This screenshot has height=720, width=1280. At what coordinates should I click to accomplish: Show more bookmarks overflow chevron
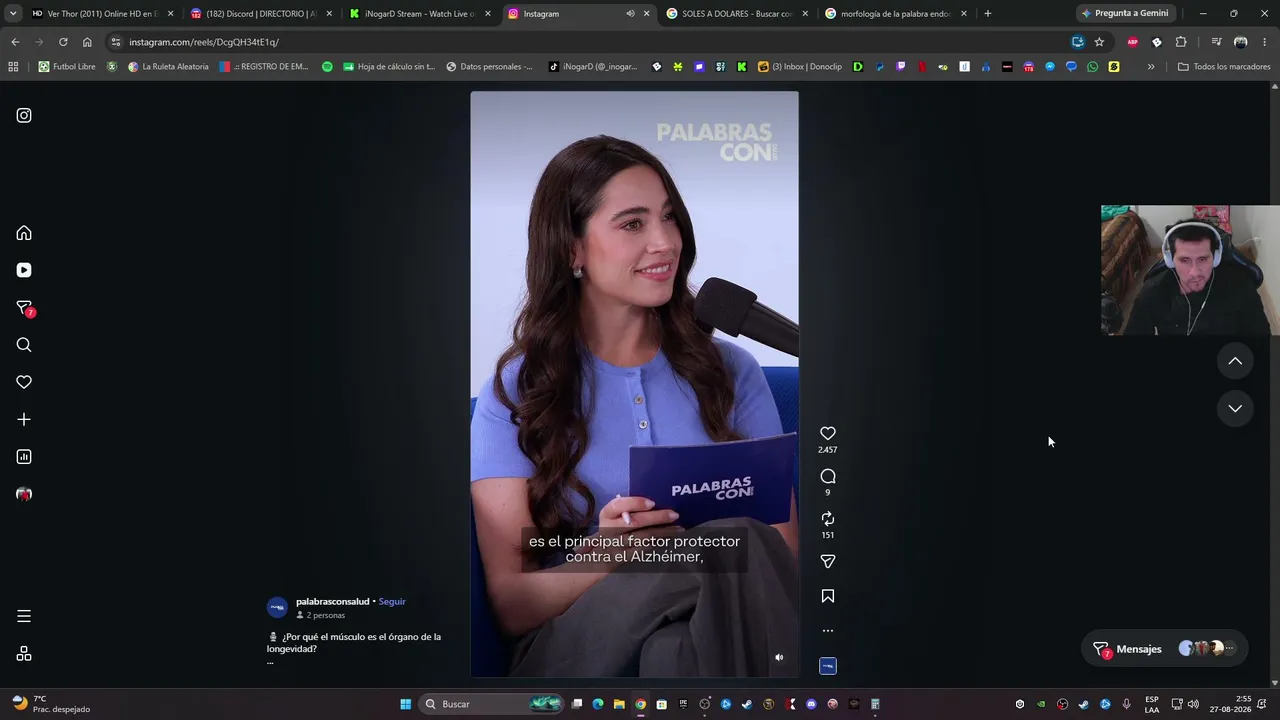[x=1151, y=67]
